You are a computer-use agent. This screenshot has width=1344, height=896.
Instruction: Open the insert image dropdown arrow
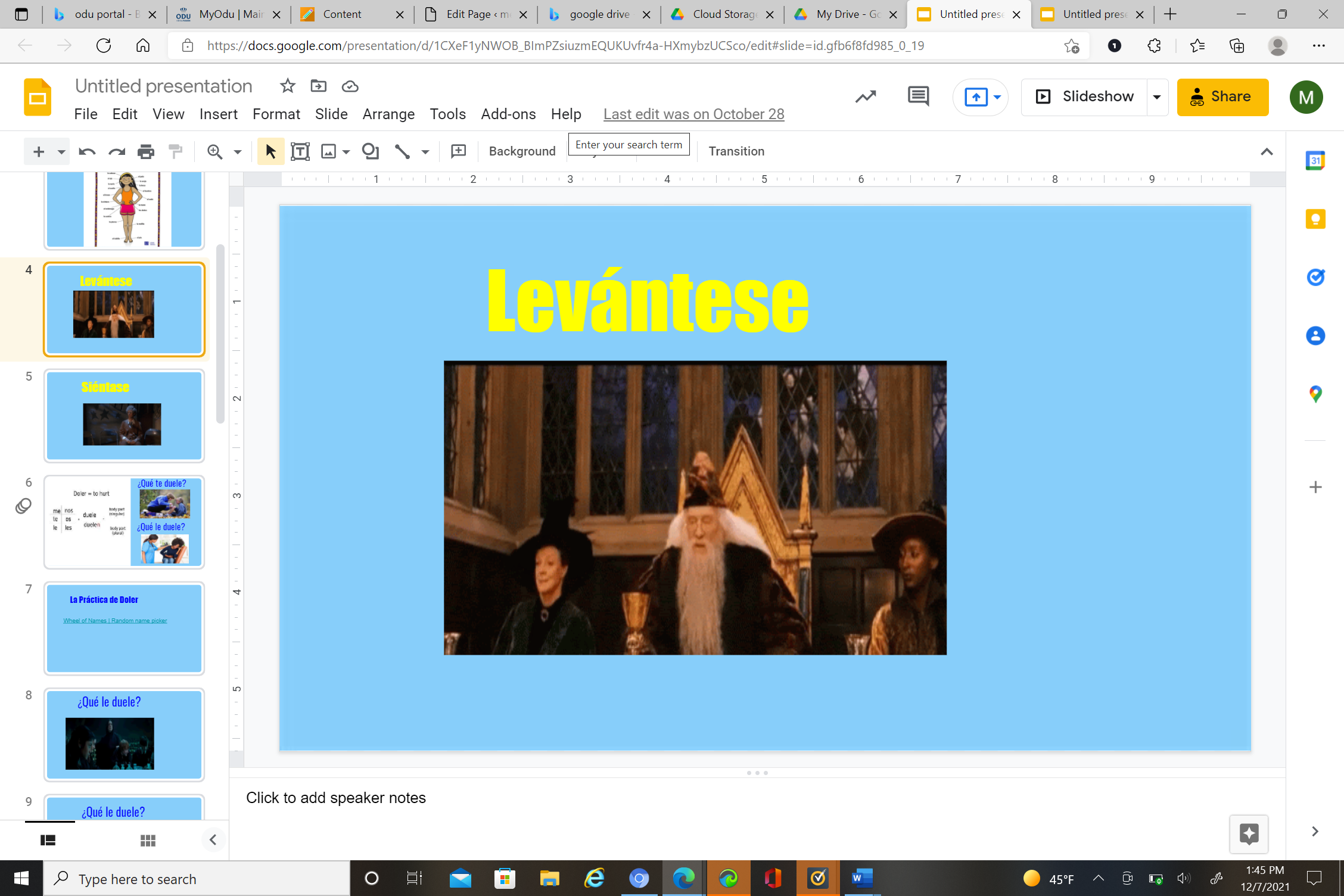[346, 152]
